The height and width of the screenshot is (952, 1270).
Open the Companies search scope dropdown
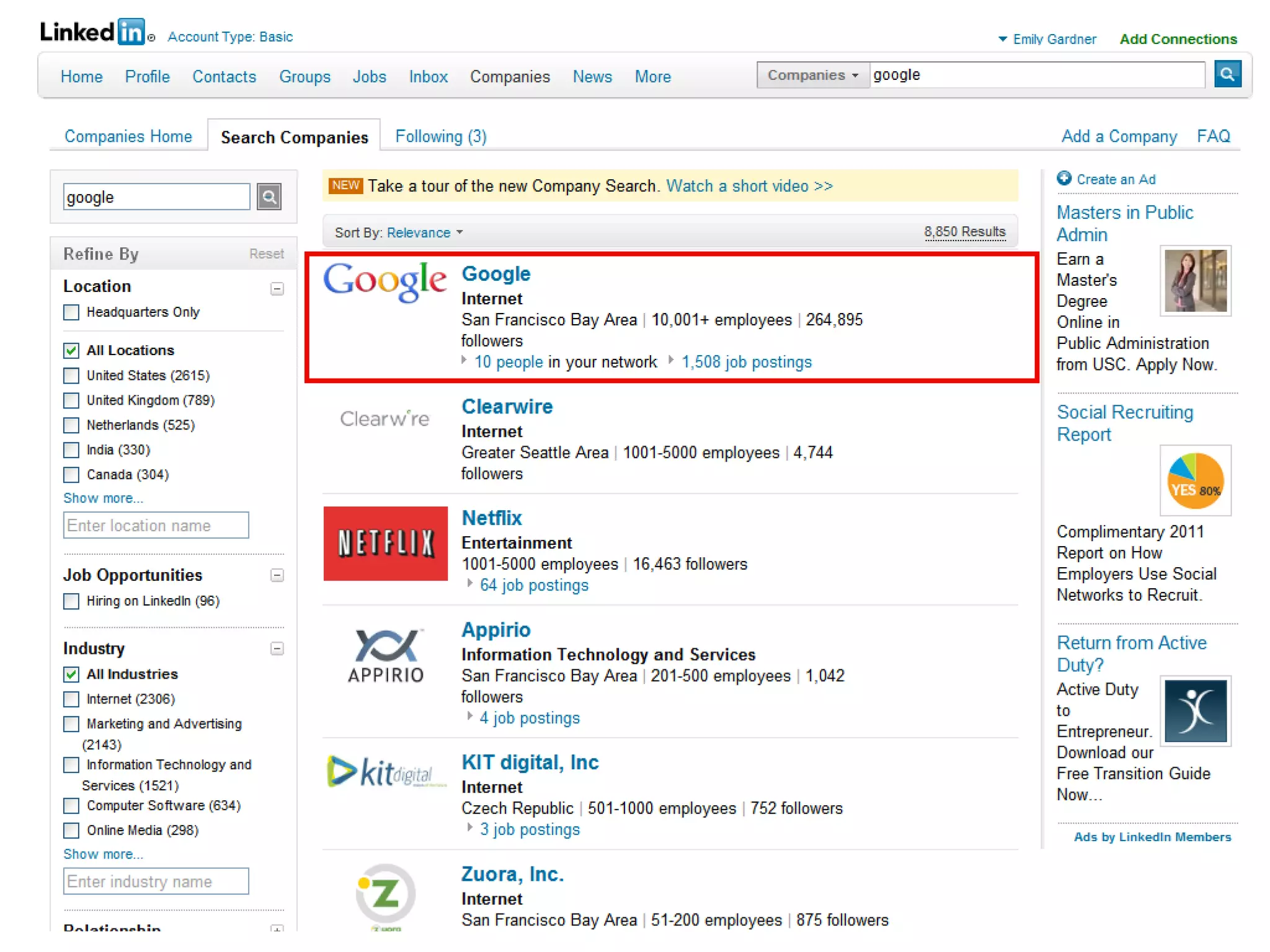click(x=812, y=75)
